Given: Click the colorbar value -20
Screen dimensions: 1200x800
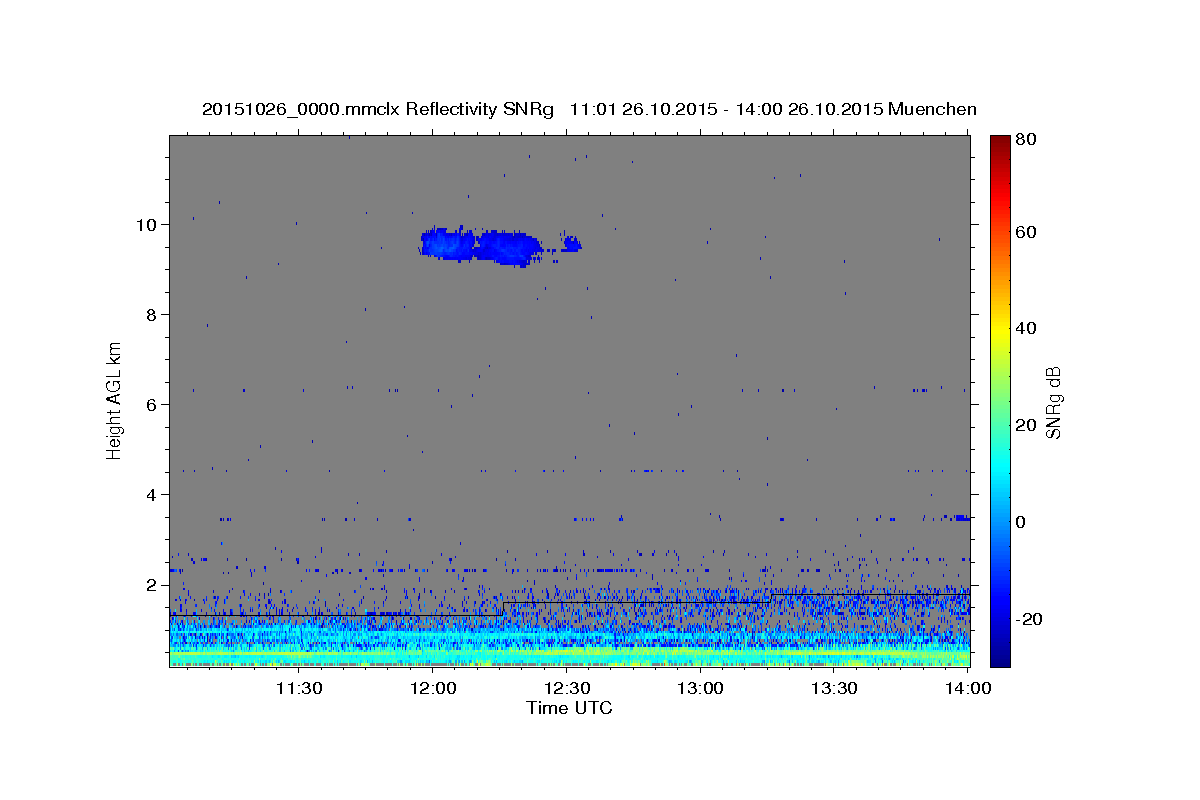Looking at the screenshot, I should point(1029,619).
